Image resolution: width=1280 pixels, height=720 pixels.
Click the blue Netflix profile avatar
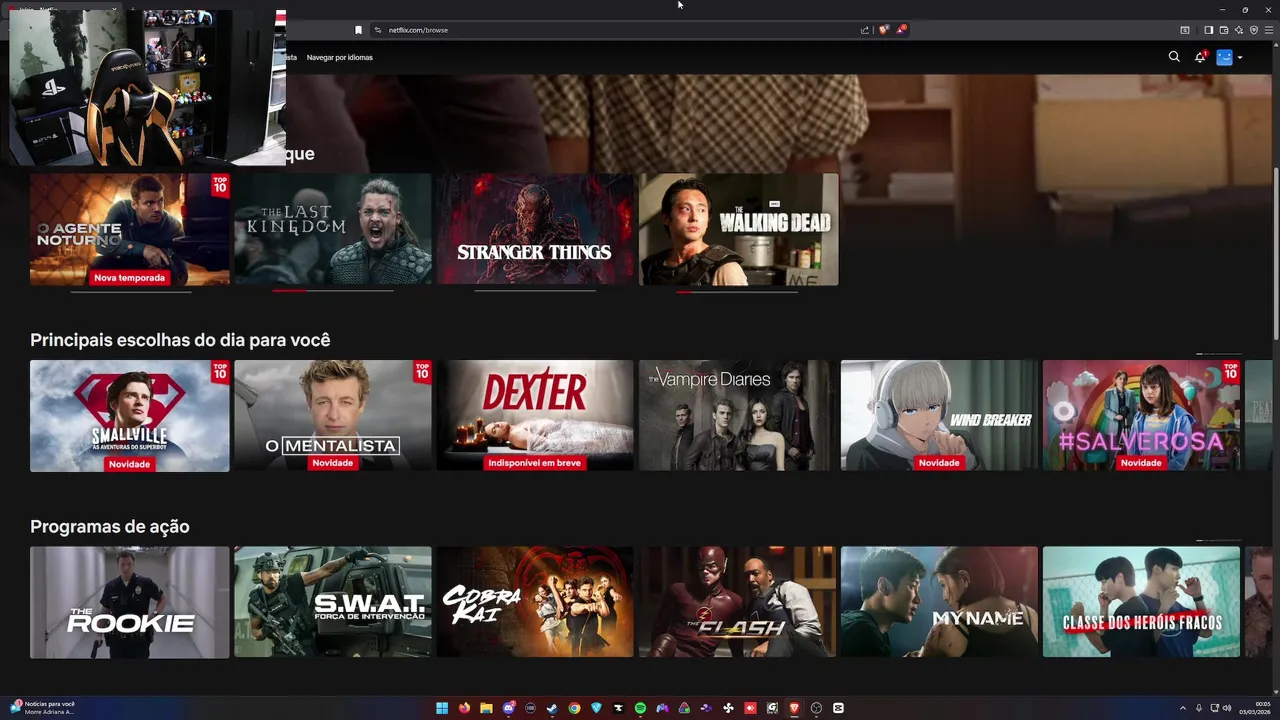pos(1224,57)
